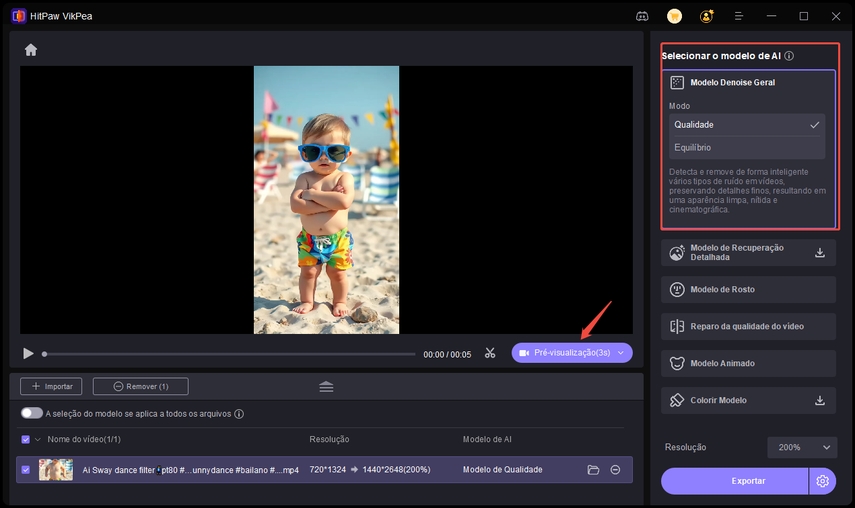The height and width of the screenshot is (508, 855).
Task: Click the video playback progress slider
Action: coord(228,354)
